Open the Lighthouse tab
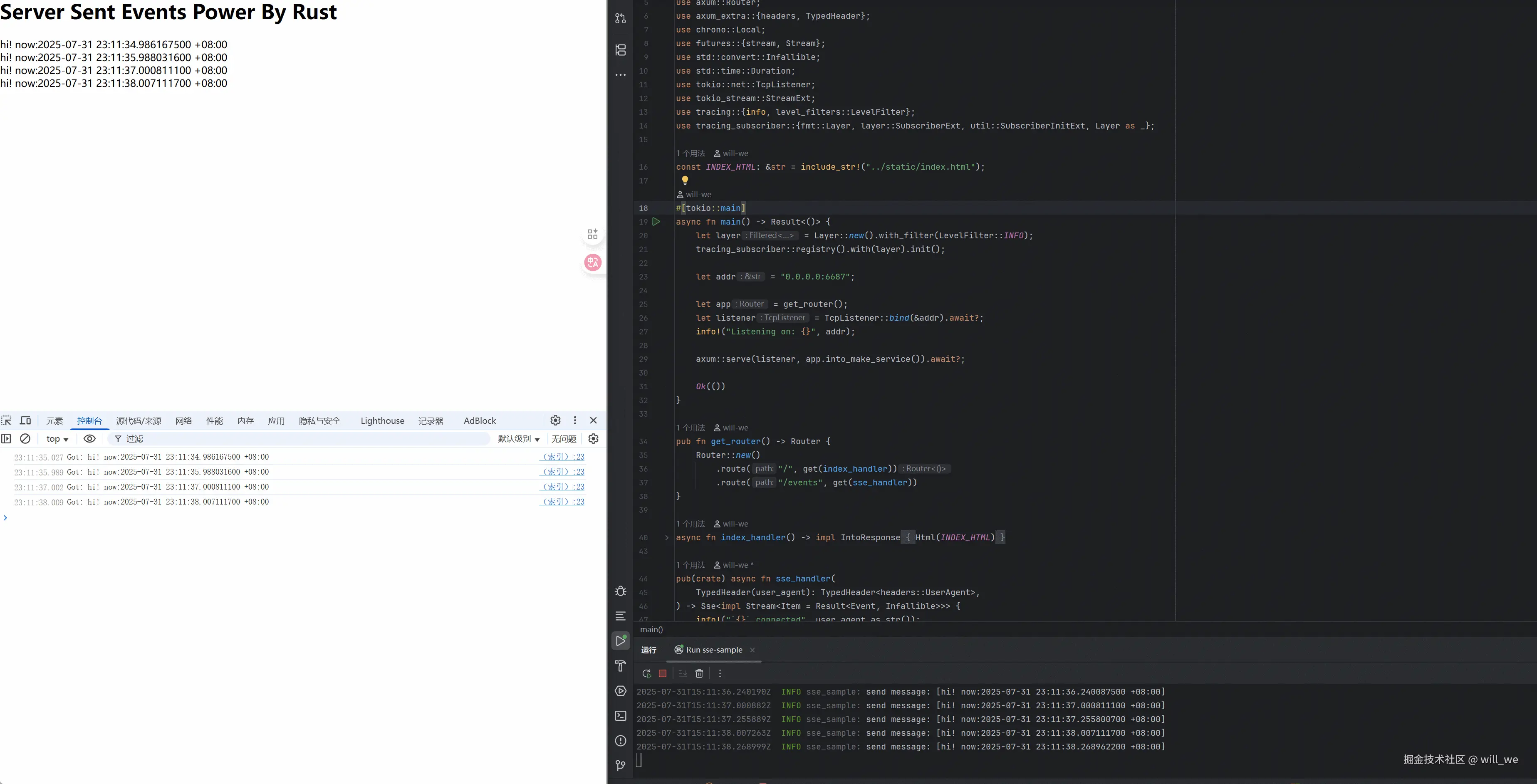1537x784 pixels. [382, 420]
